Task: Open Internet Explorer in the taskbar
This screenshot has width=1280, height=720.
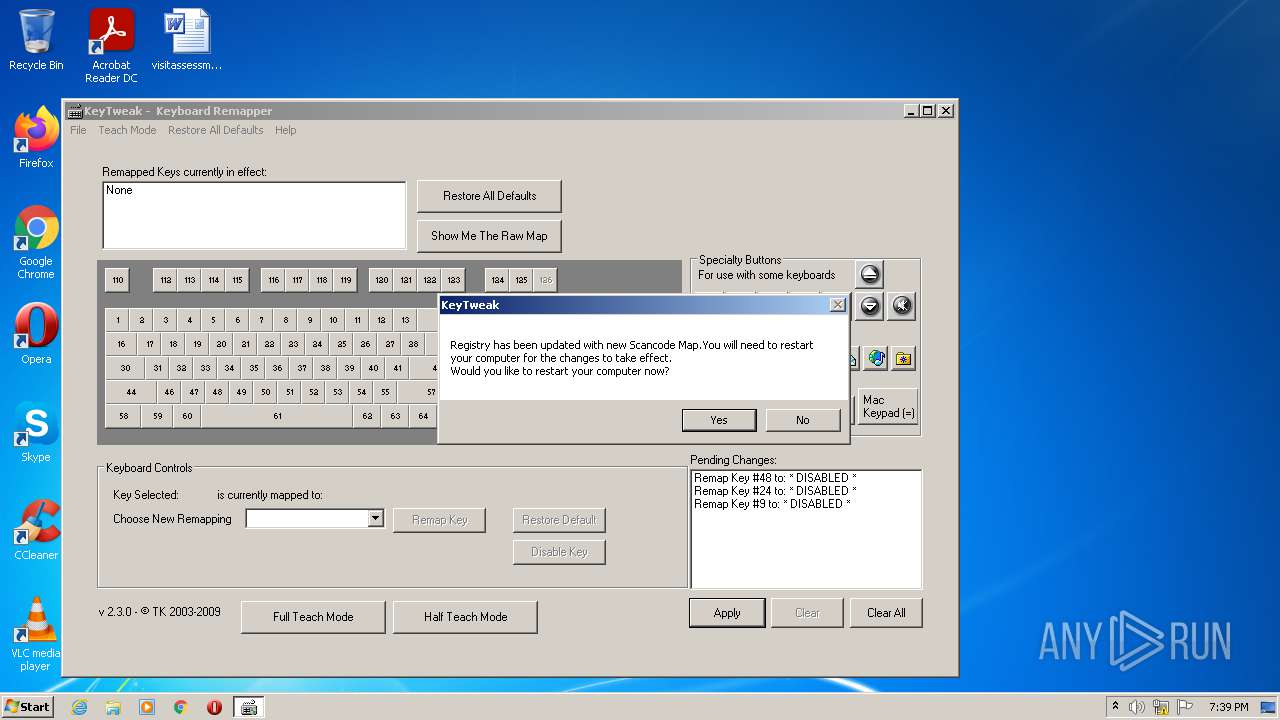Action: click(79, 707)
